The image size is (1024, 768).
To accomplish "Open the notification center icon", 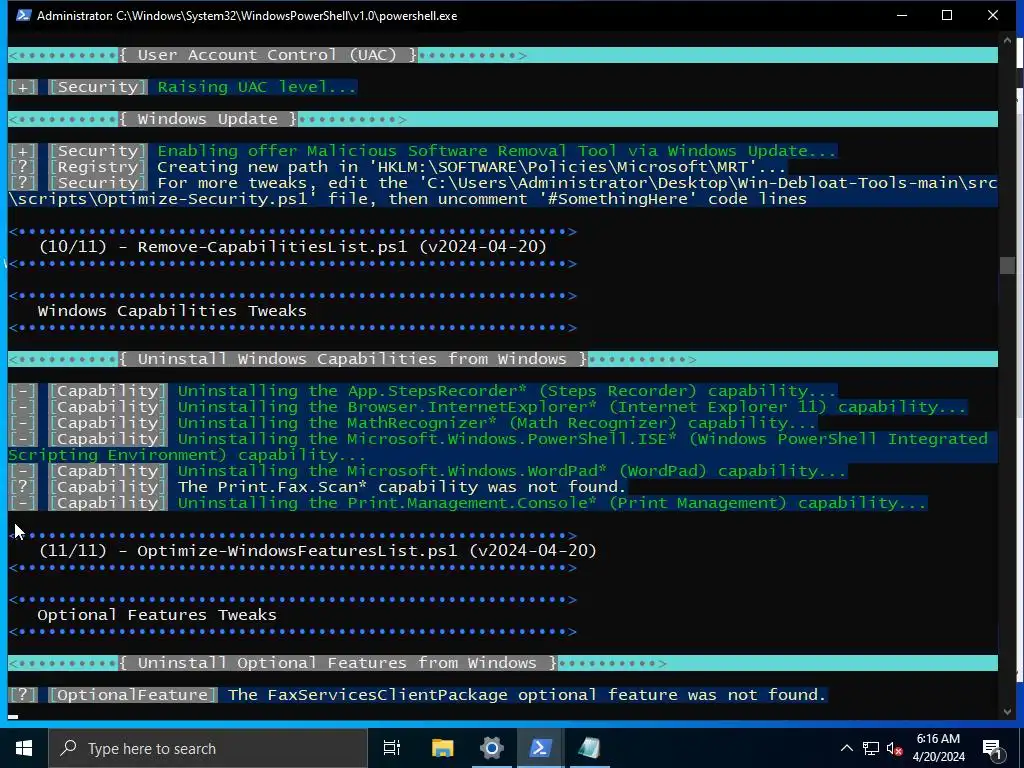I will click(x=992, y=748).
